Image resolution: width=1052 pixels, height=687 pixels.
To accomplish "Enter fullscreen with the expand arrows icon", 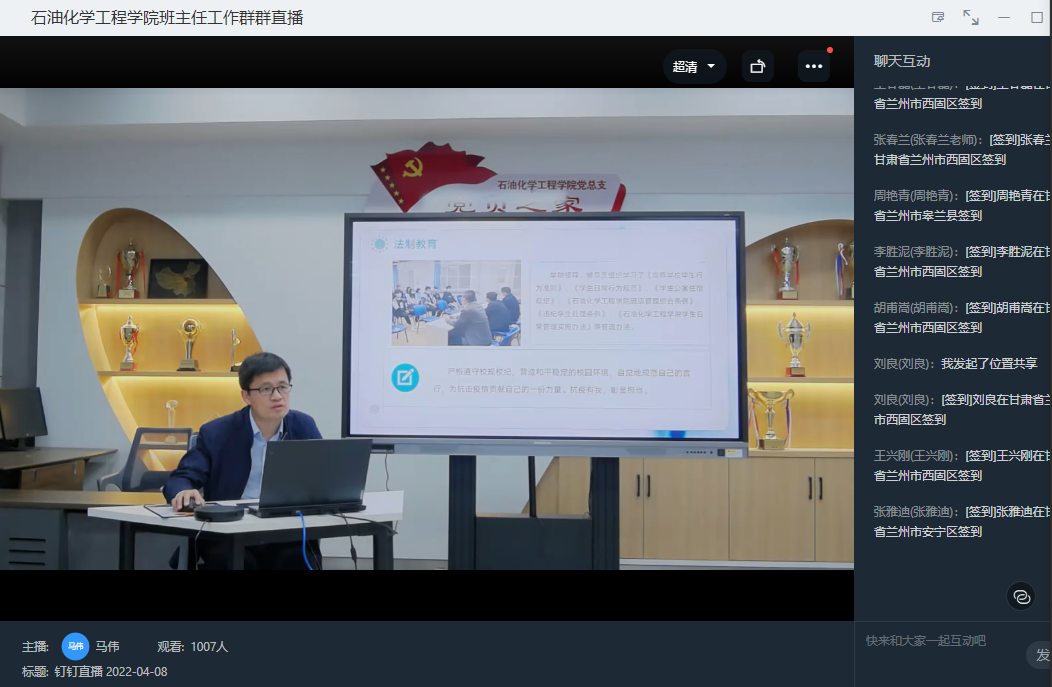I will click(x=970, y=17).
